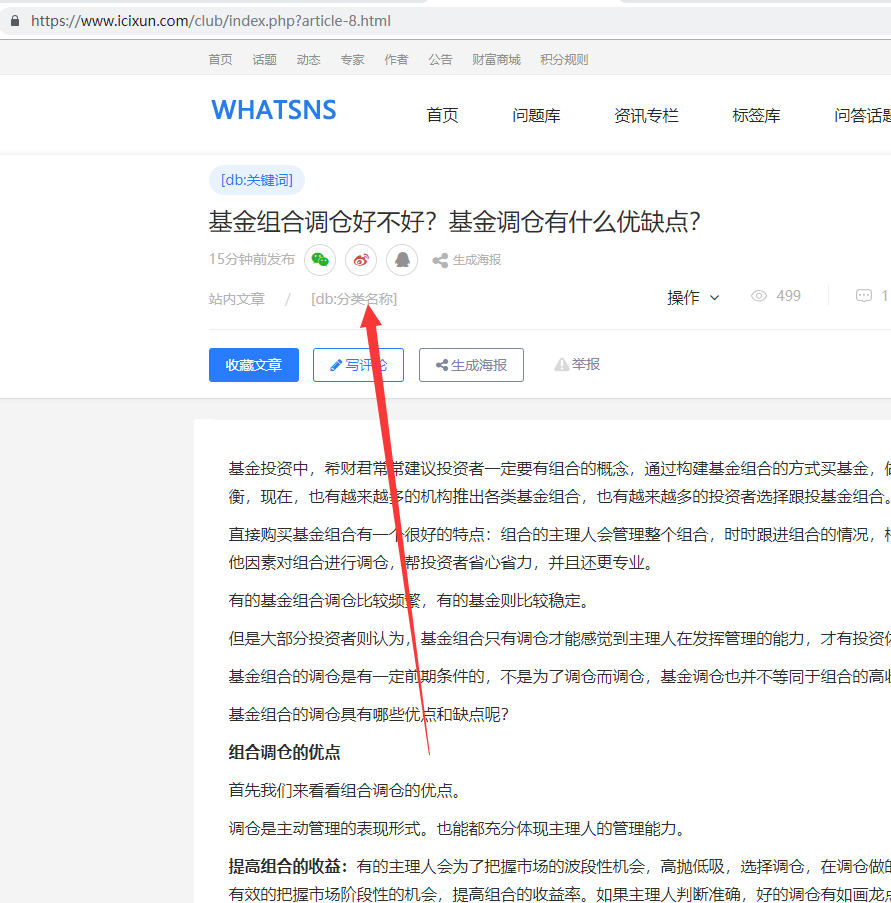Click the comment bubble icon

click(x=864, y=296)
